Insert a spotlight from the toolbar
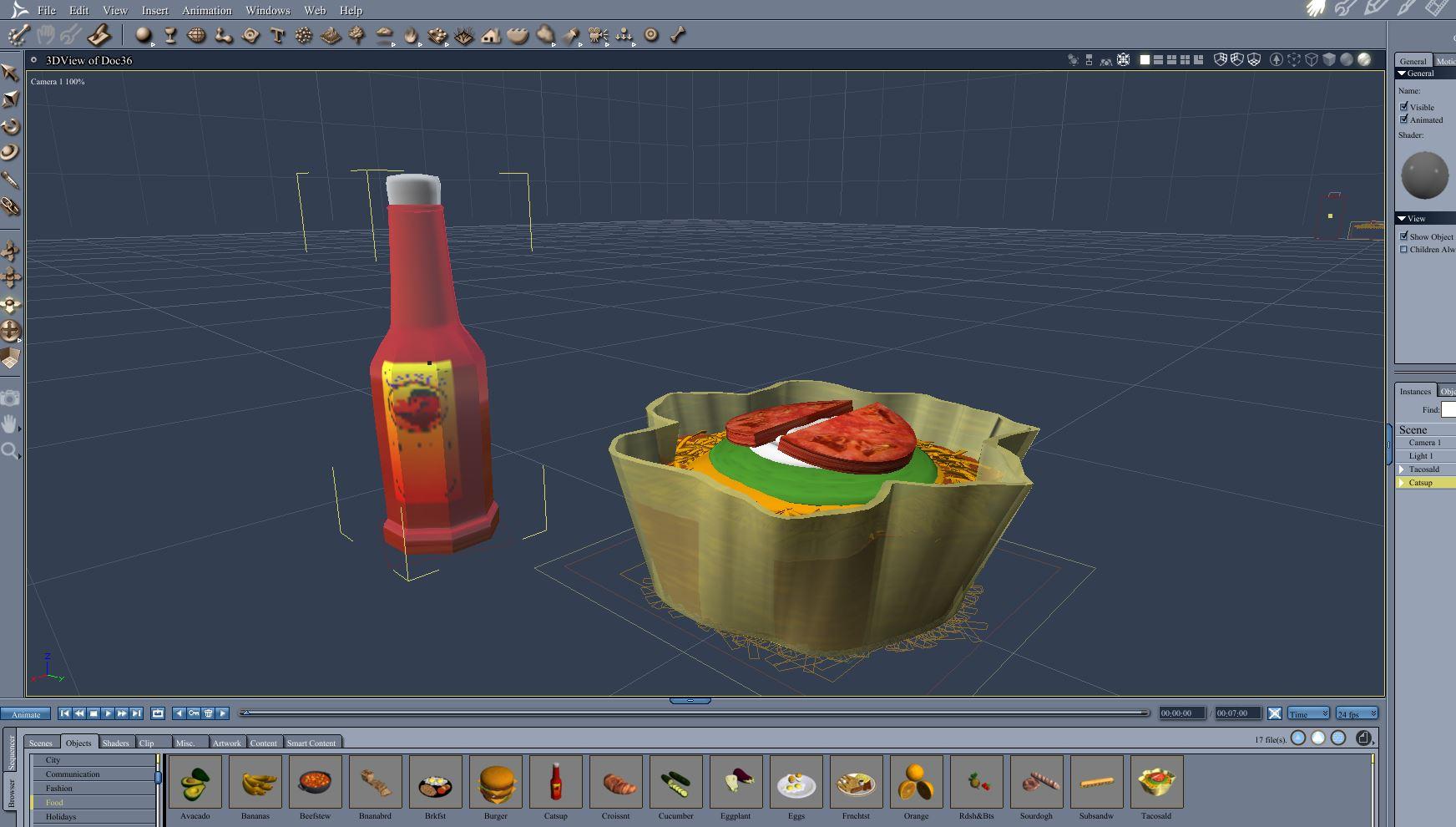Viewport: 1456px width, 827px height. click(x=571, y=35)
